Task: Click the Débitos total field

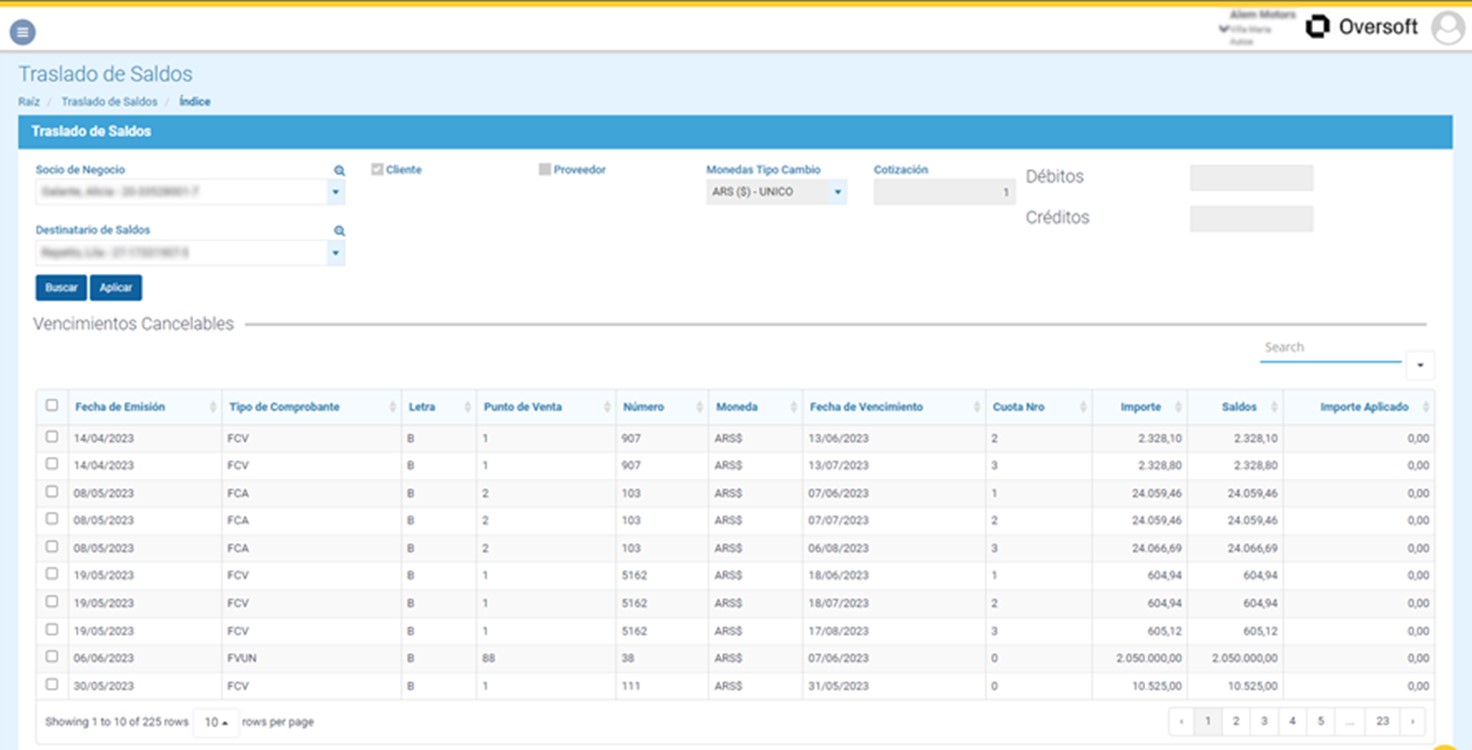Action: click(1251, 178)
